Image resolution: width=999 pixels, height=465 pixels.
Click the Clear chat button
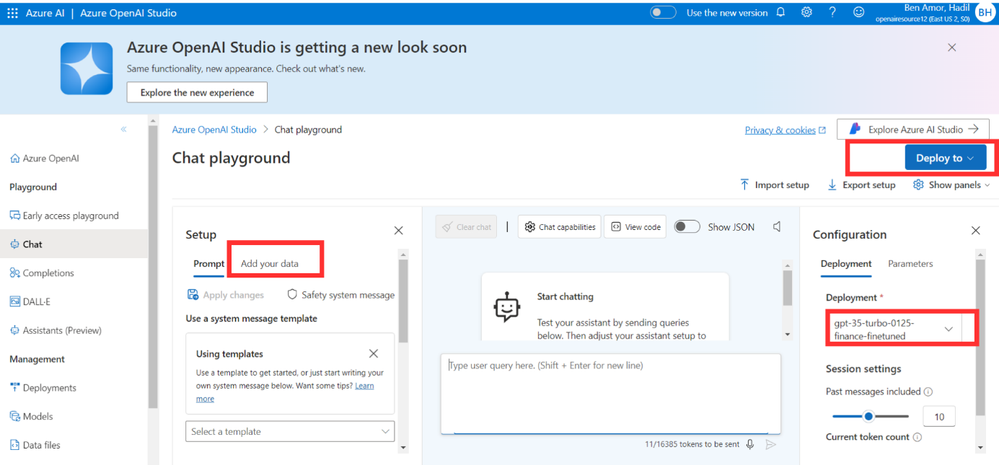(x=466, y=227)
